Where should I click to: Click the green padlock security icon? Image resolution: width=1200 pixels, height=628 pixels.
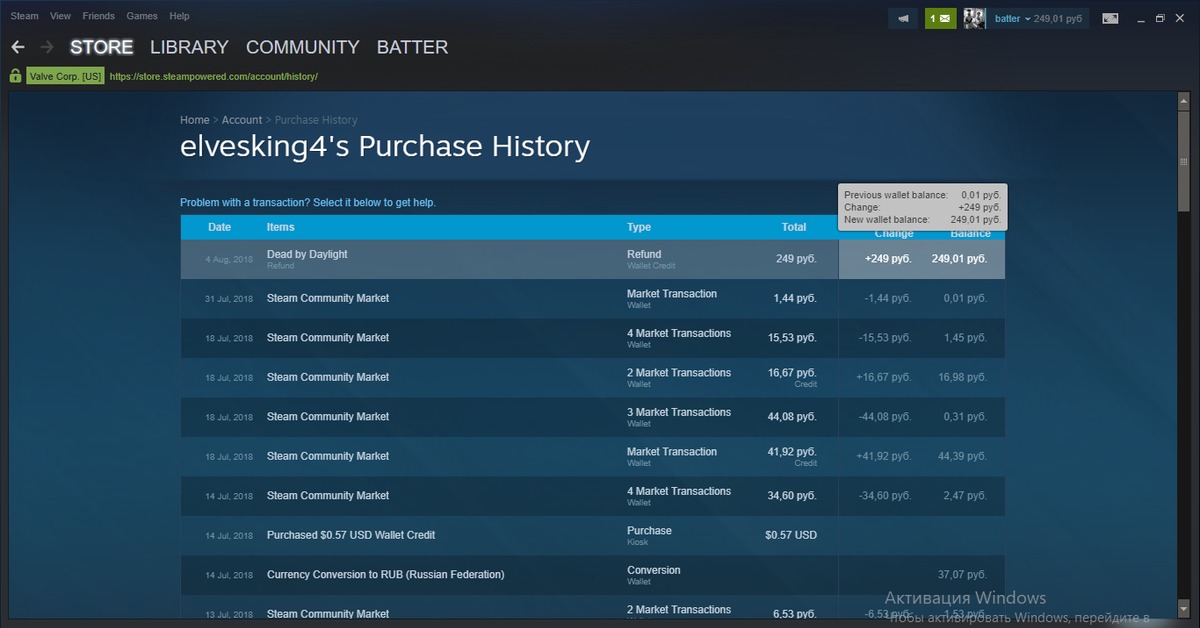pos(15,76)
